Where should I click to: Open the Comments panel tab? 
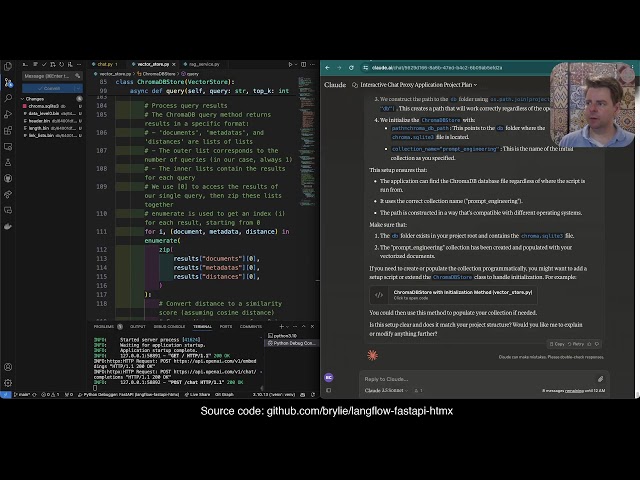tap(251, 327)
